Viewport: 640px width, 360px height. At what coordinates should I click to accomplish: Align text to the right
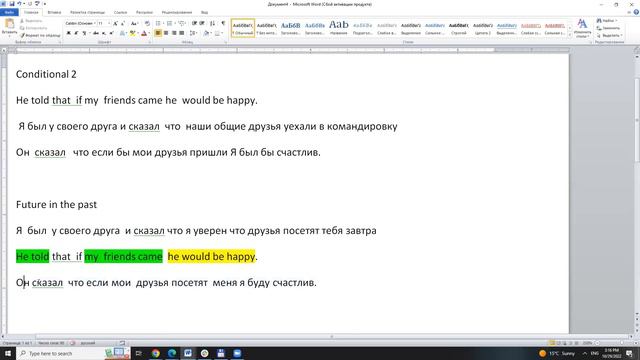click(x=174, y=33)
